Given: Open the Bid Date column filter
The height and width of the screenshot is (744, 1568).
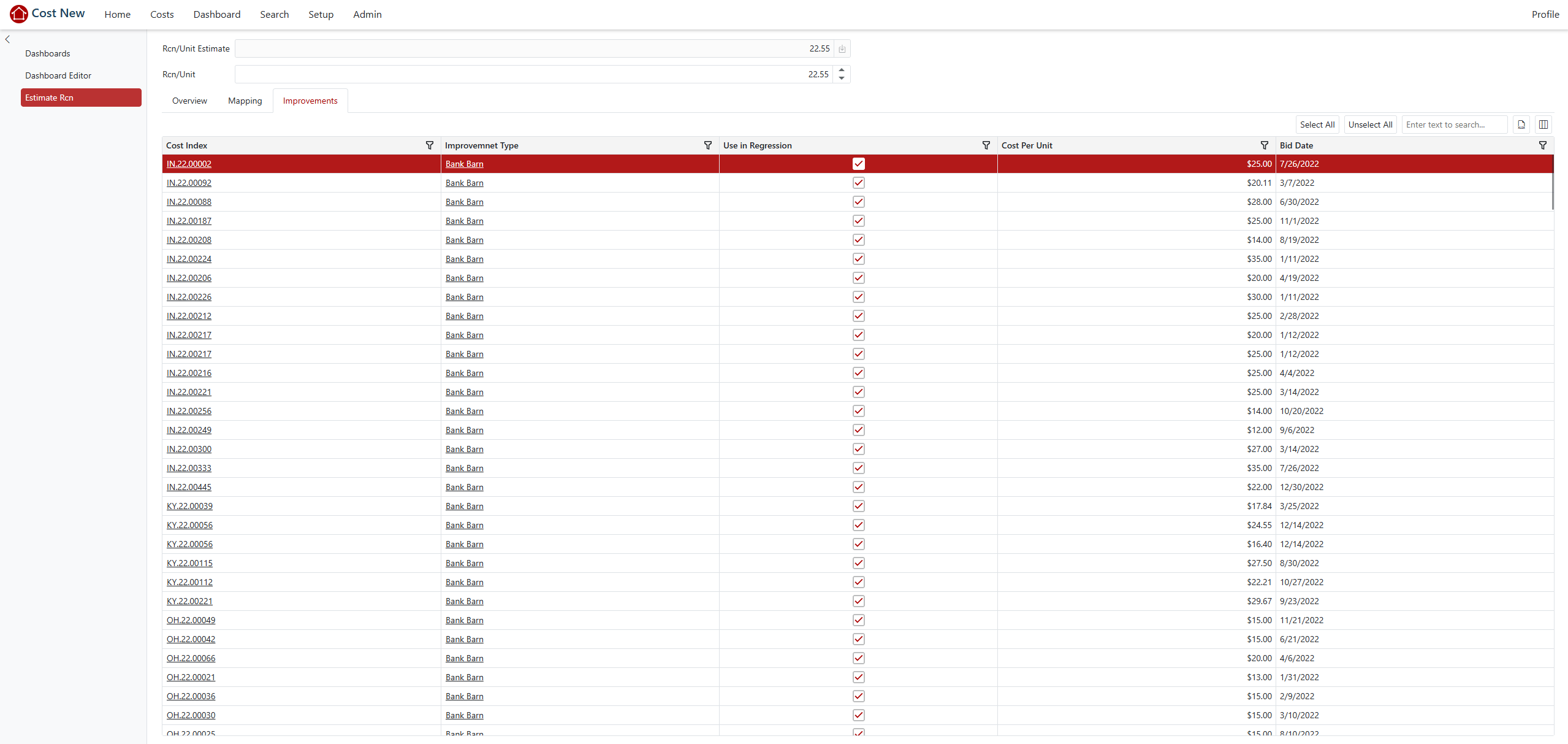Looking at the screenshot, I should [x=1542, y=145].
